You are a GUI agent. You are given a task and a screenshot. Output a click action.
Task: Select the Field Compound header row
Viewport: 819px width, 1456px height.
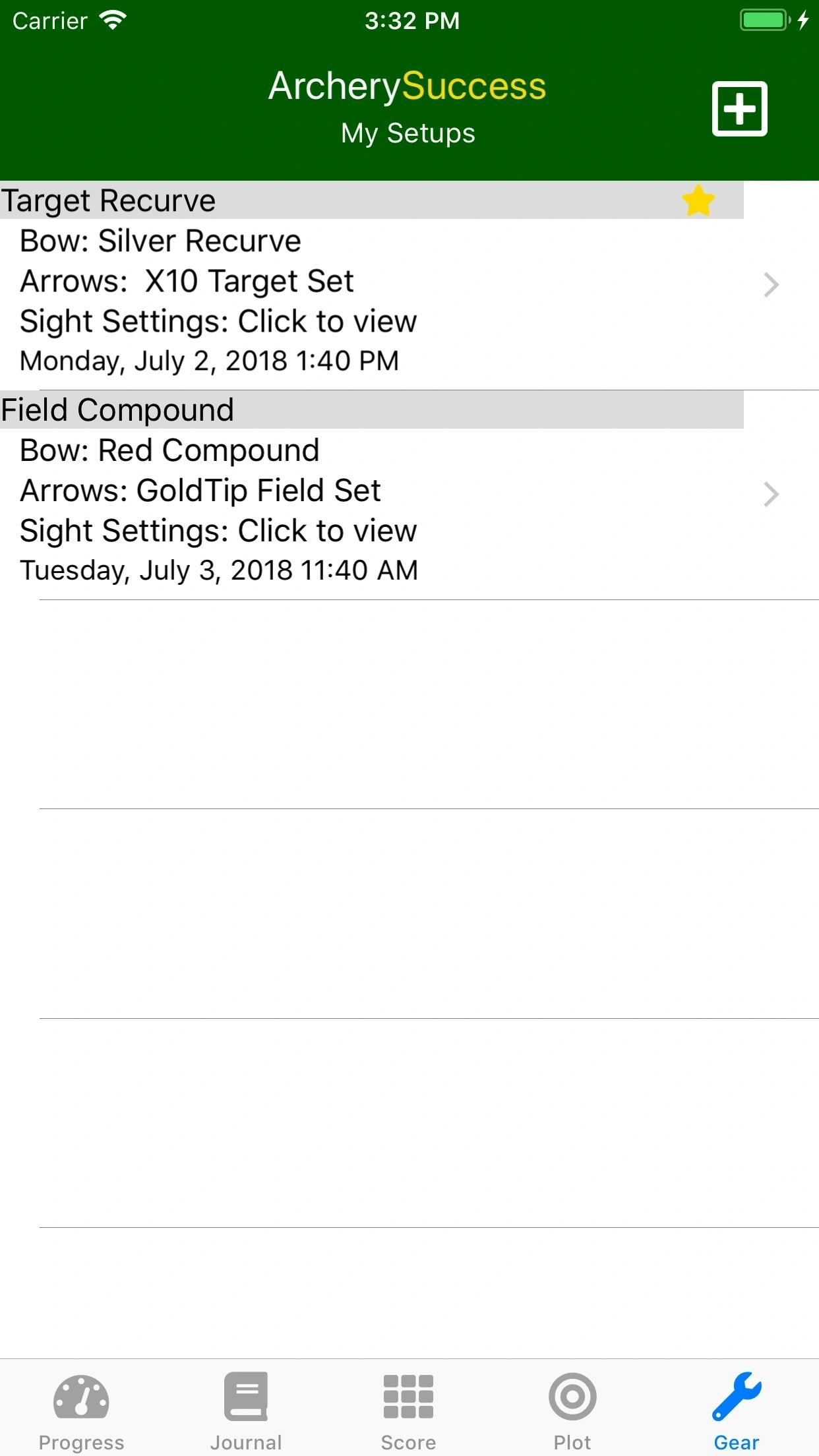coord(372,409)
